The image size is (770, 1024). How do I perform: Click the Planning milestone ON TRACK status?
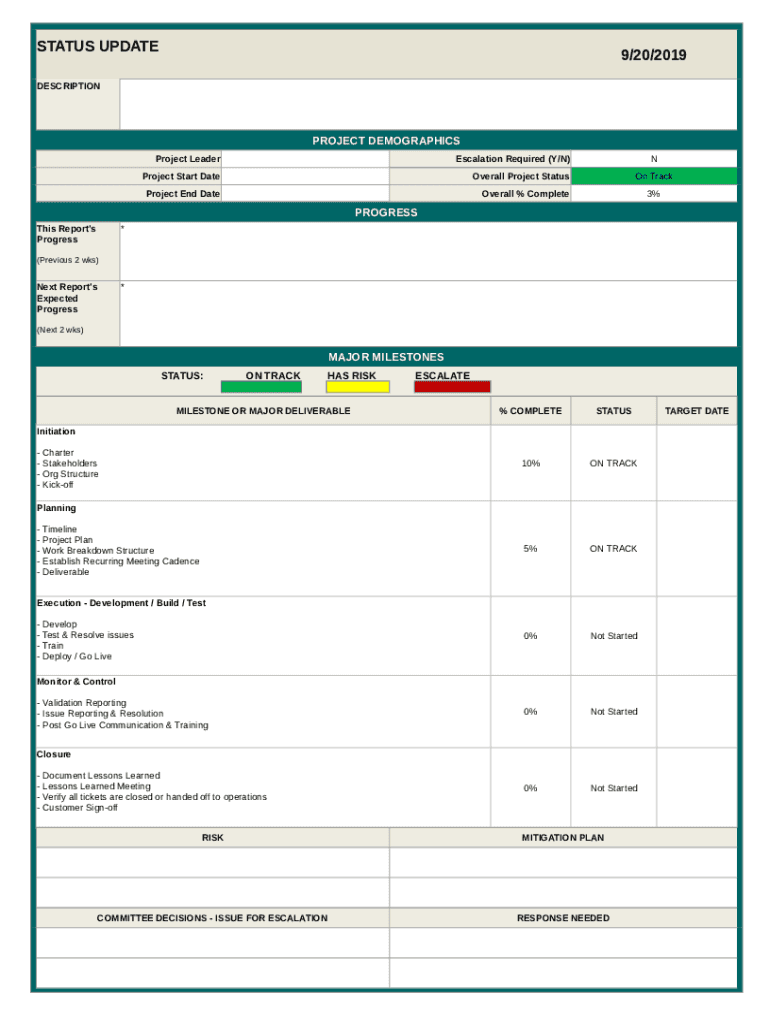coord(613,549)
